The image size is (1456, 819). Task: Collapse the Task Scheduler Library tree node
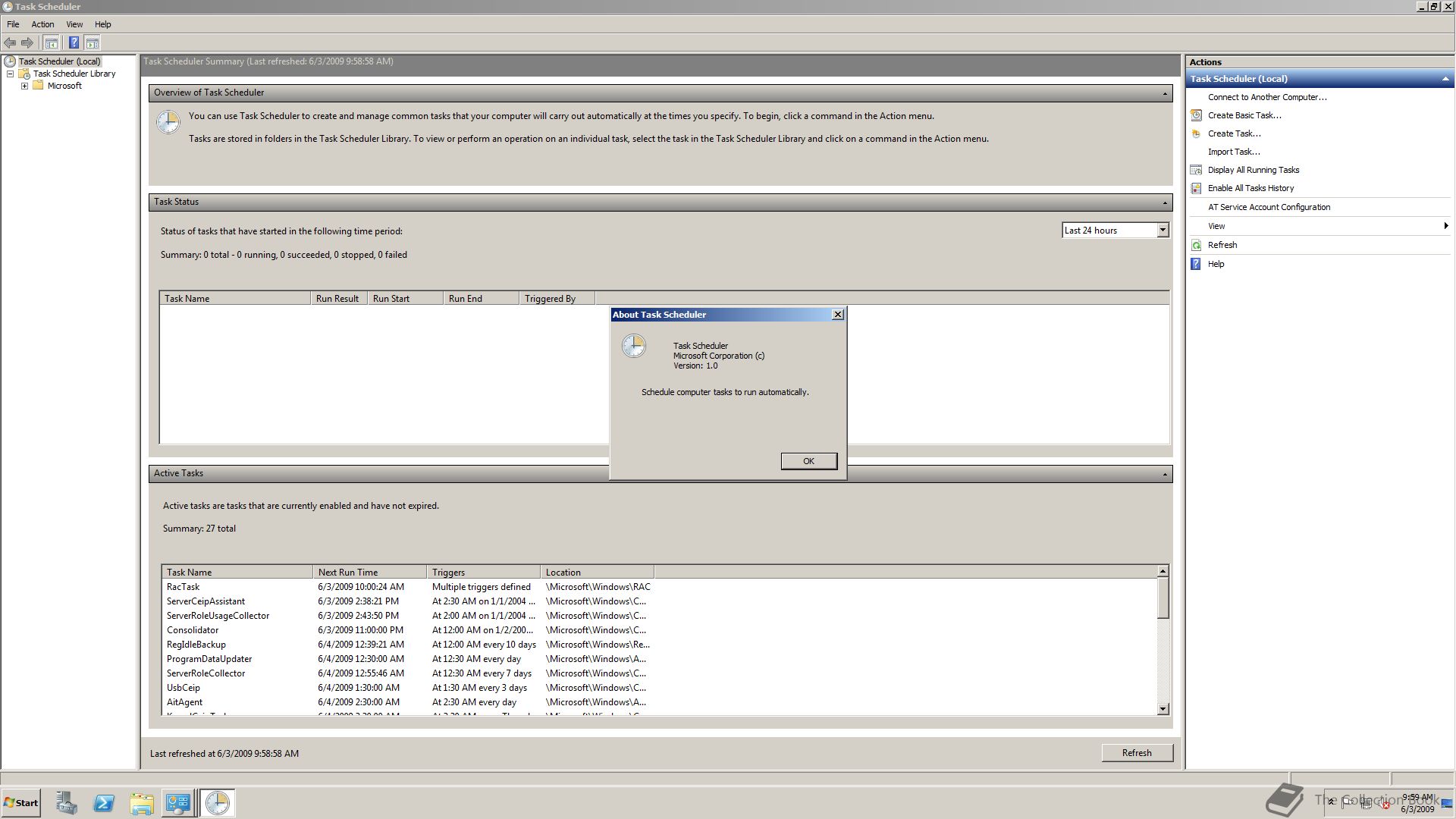coord(10,74)
